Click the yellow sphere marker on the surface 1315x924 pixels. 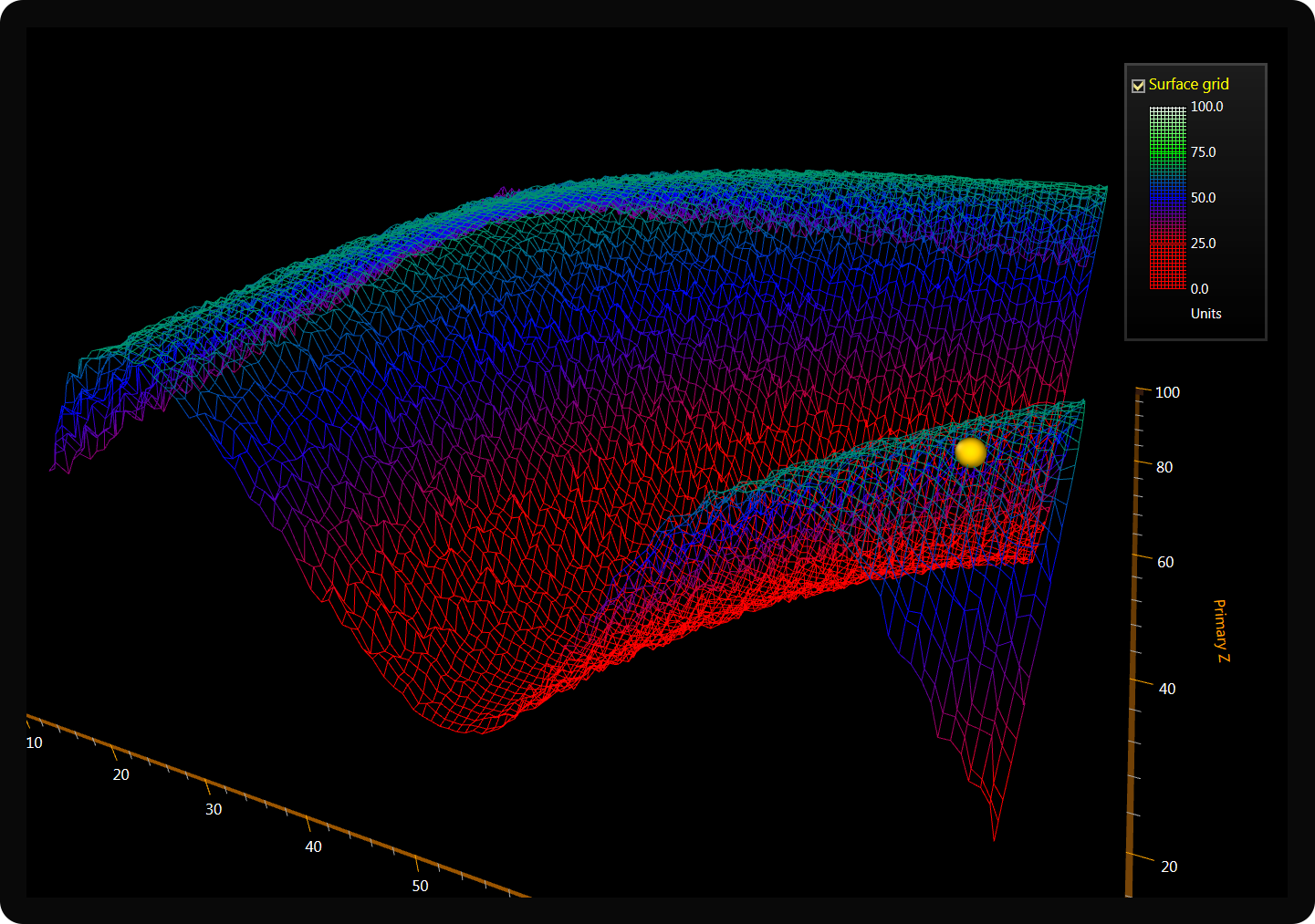pos(970,452)
